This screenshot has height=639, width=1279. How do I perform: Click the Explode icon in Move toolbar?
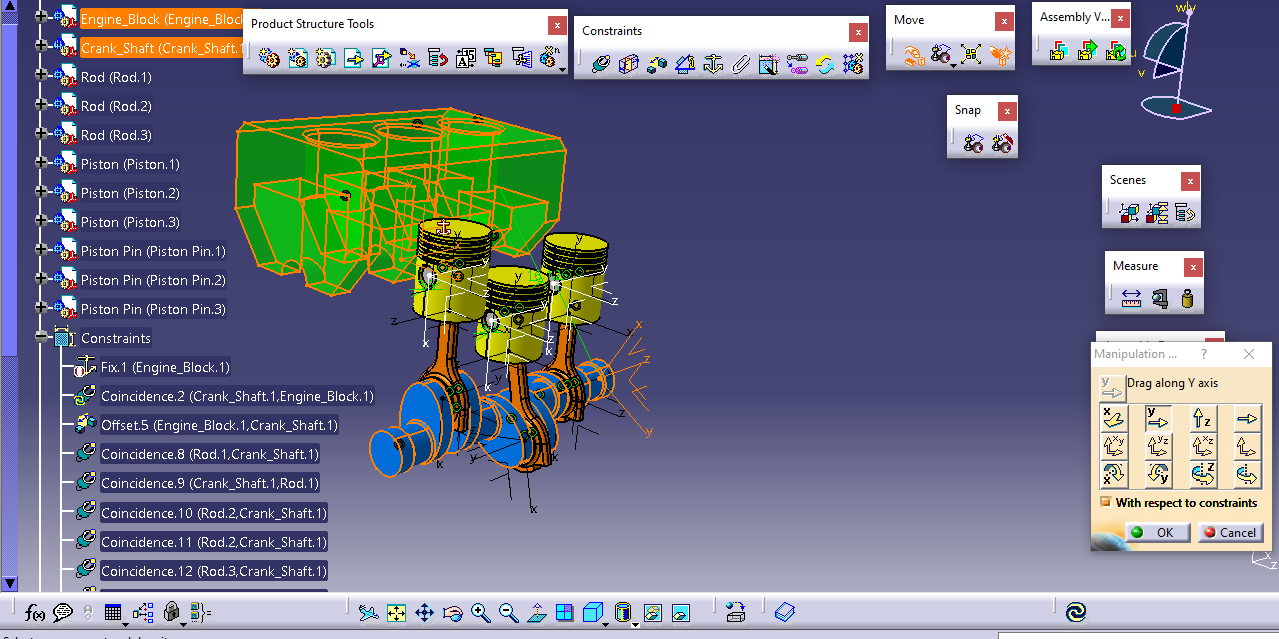click(970, 54)
